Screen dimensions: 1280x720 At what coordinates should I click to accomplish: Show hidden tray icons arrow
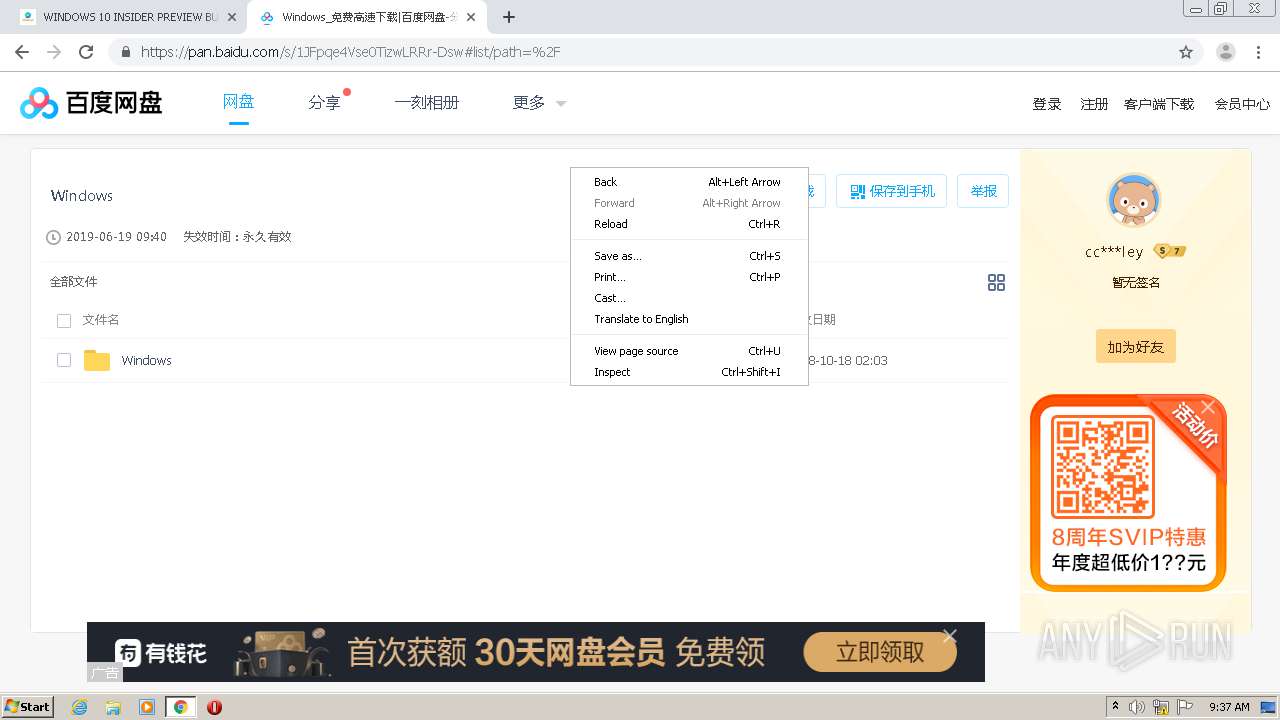1115,707
